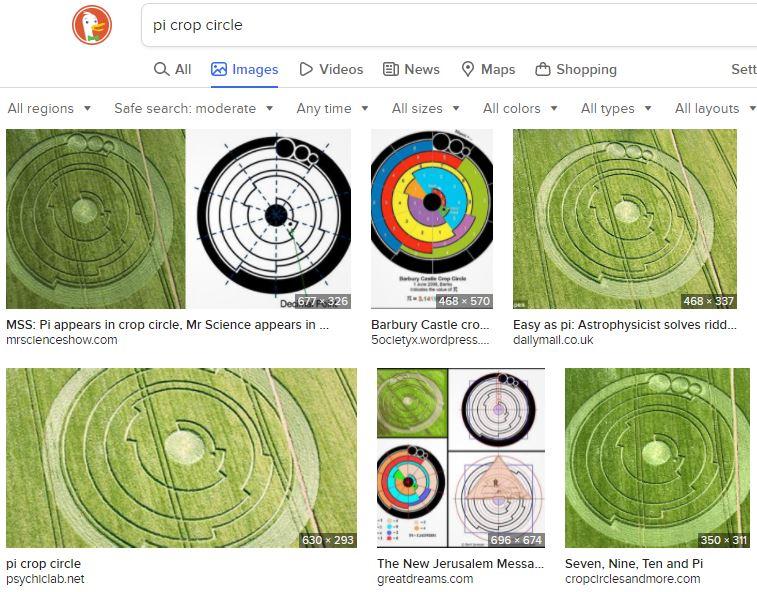The height and width of the screenshot is (592, 757).
Task: Open the All types filter
Action: [x=616, y=108]
